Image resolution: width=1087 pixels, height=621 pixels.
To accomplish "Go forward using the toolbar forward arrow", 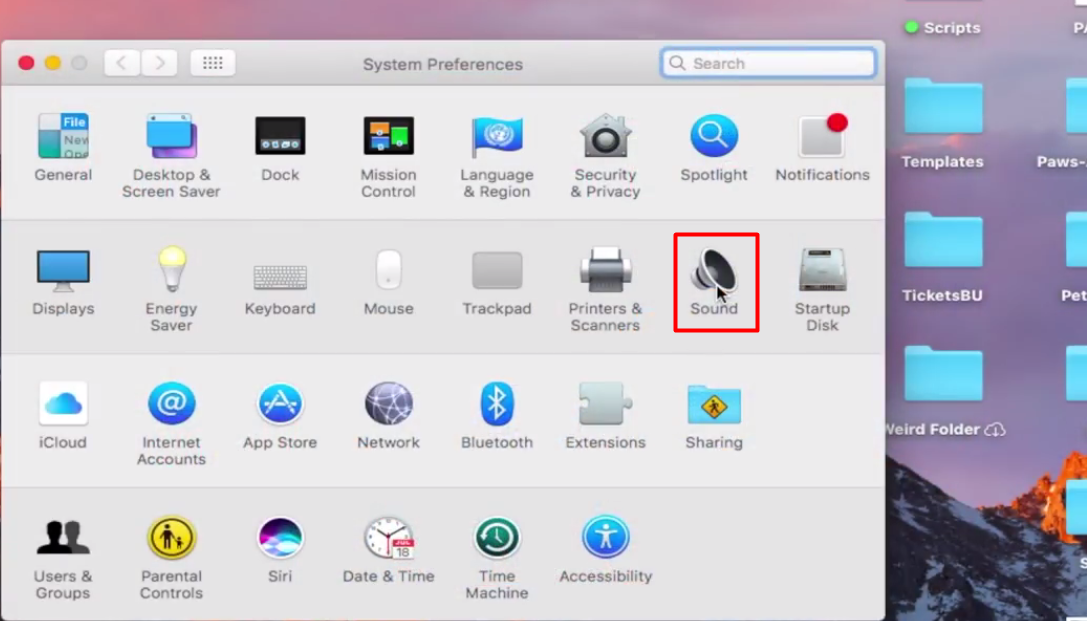I will coord(159,63).
